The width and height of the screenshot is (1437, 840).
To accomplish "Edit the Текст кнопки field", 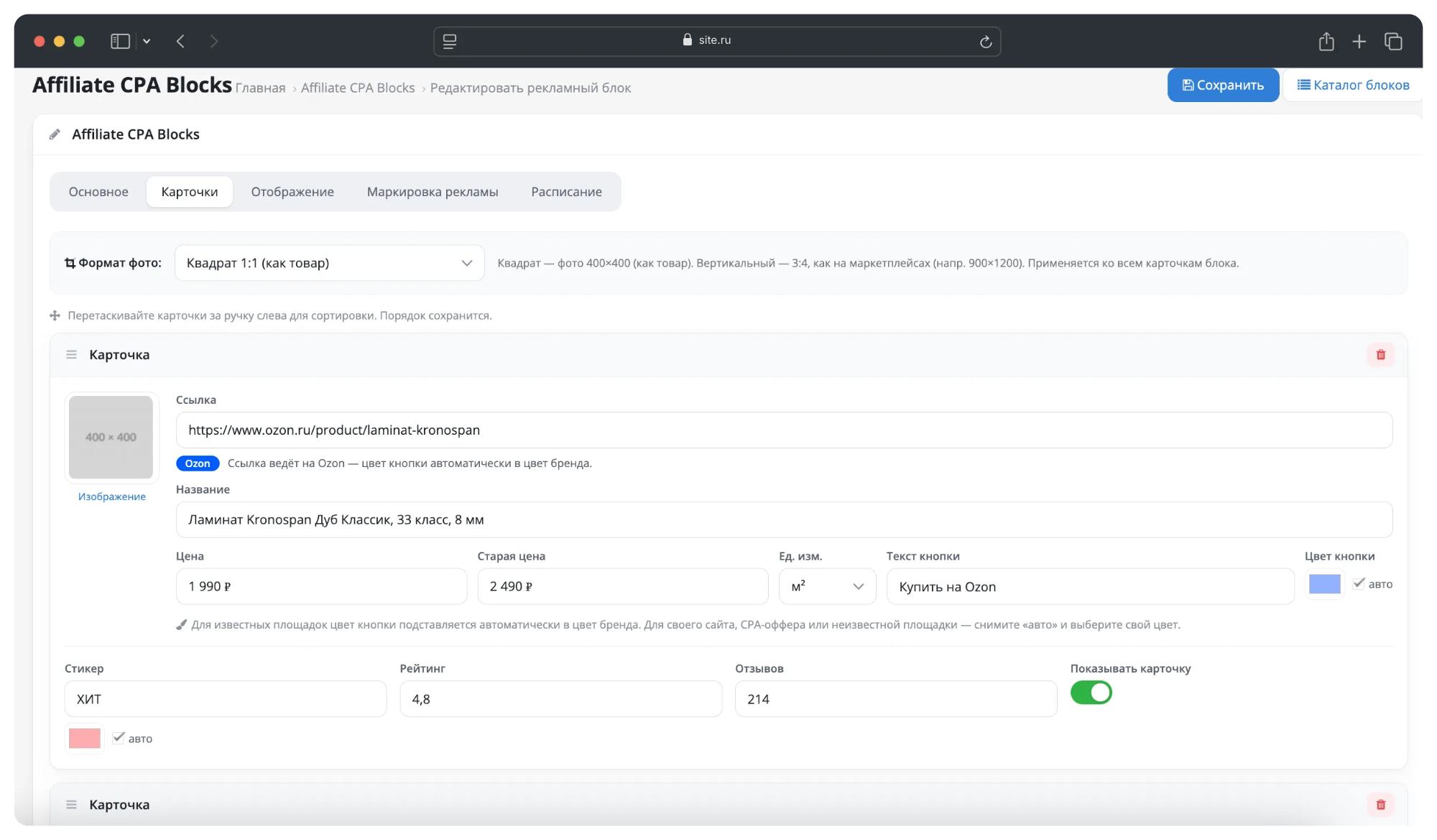I will [x=1091, y=586].
